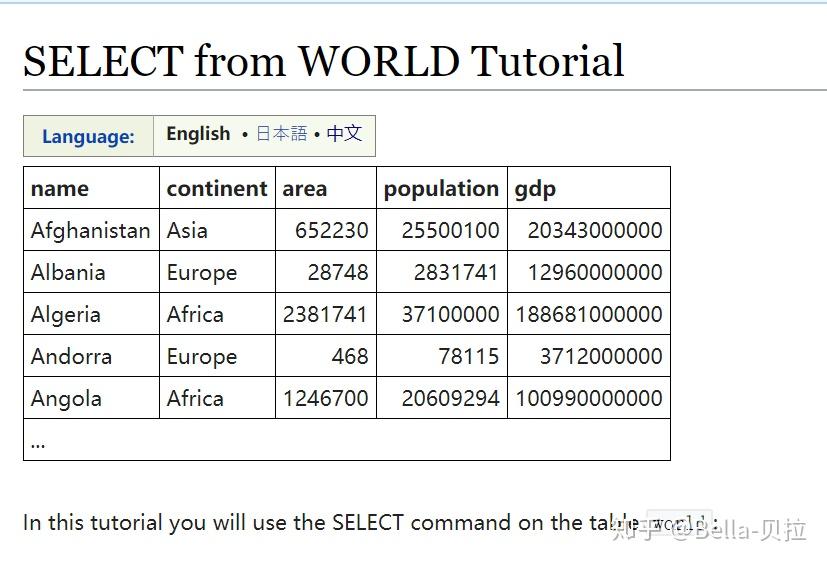Viewport: 827px width, 563px height.
Task: Click gdp value 3712000000
Action: [x=589, y=356]
